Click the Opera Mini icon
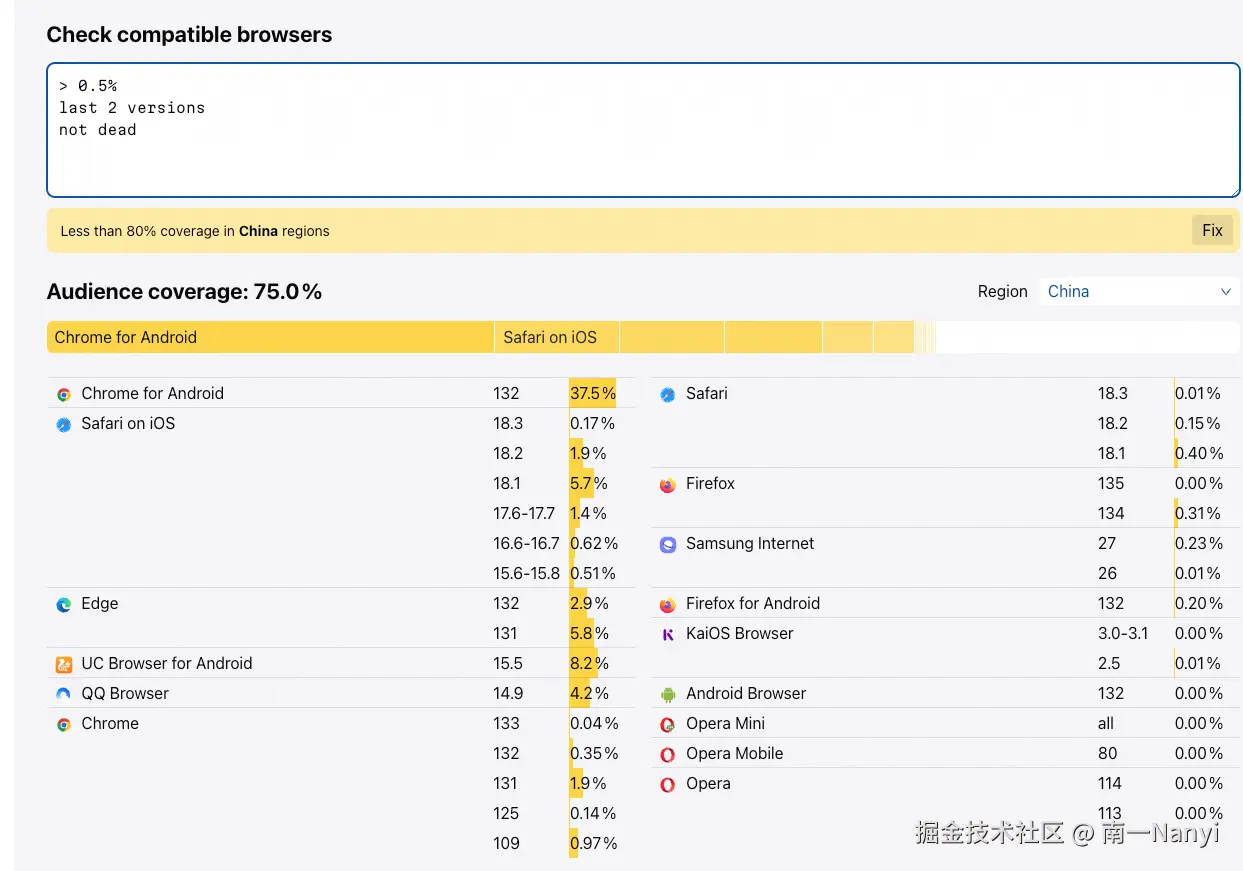Viewport: 1243px width, 871px height. click(x=668, y=725)
